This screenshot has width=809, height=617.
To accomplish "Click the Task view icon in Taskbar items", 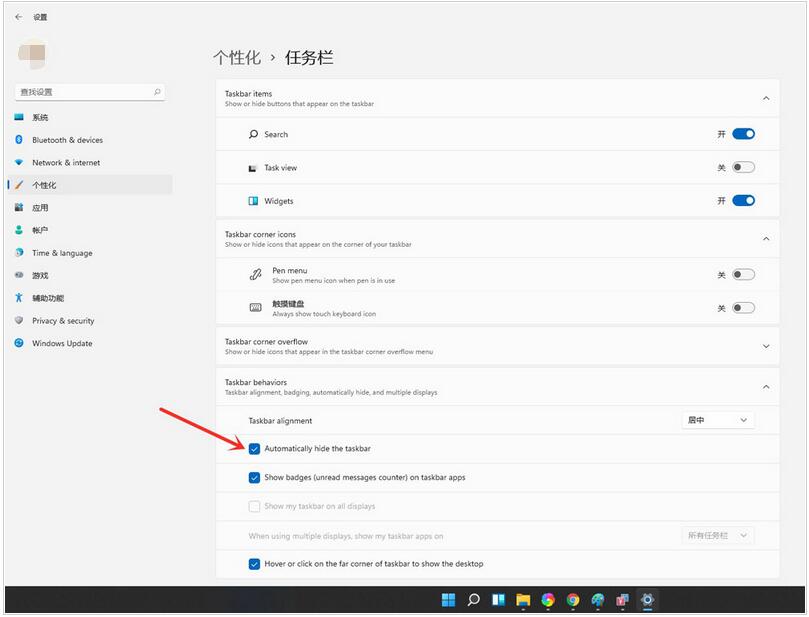I will point(253,168).
